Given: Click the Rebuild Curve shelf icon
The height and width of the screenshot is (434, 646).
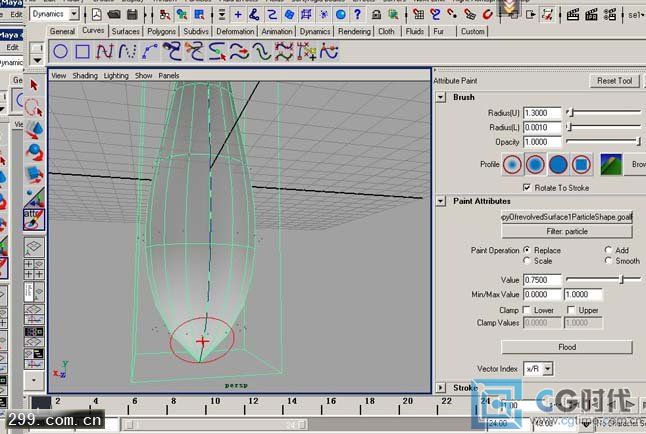Looking at the screenshot, I should [283, 52].
